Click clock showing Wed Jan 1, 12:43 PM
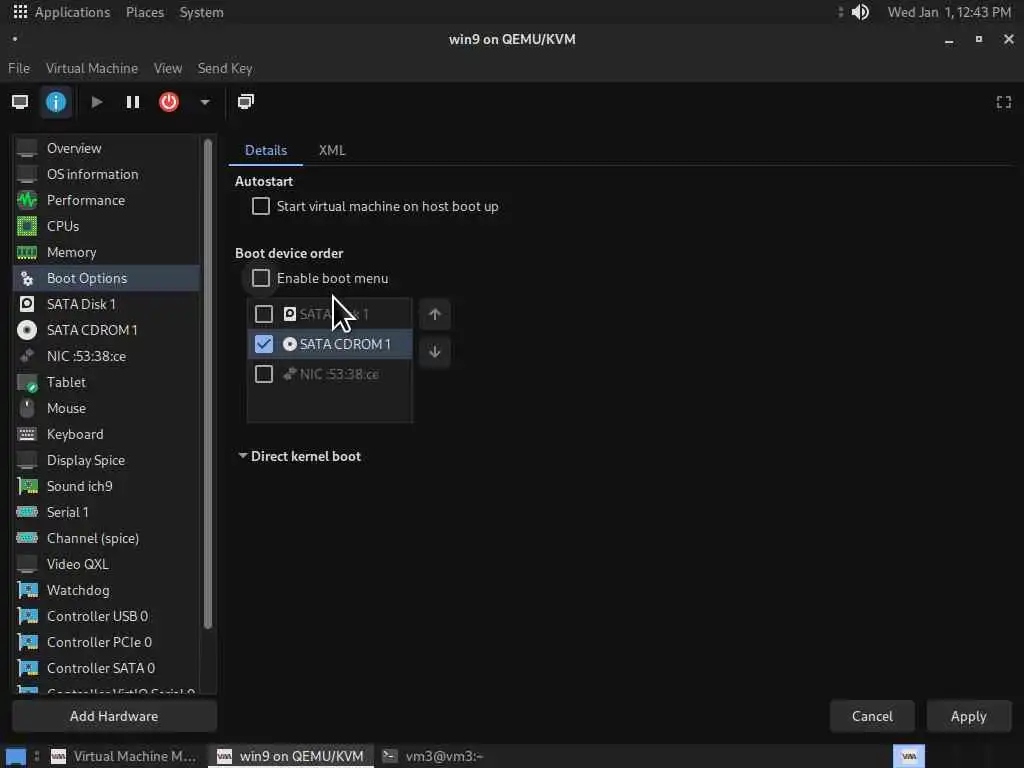Image resolution: width=1024 pixels, height=768 pixels. tap(949, 12)
